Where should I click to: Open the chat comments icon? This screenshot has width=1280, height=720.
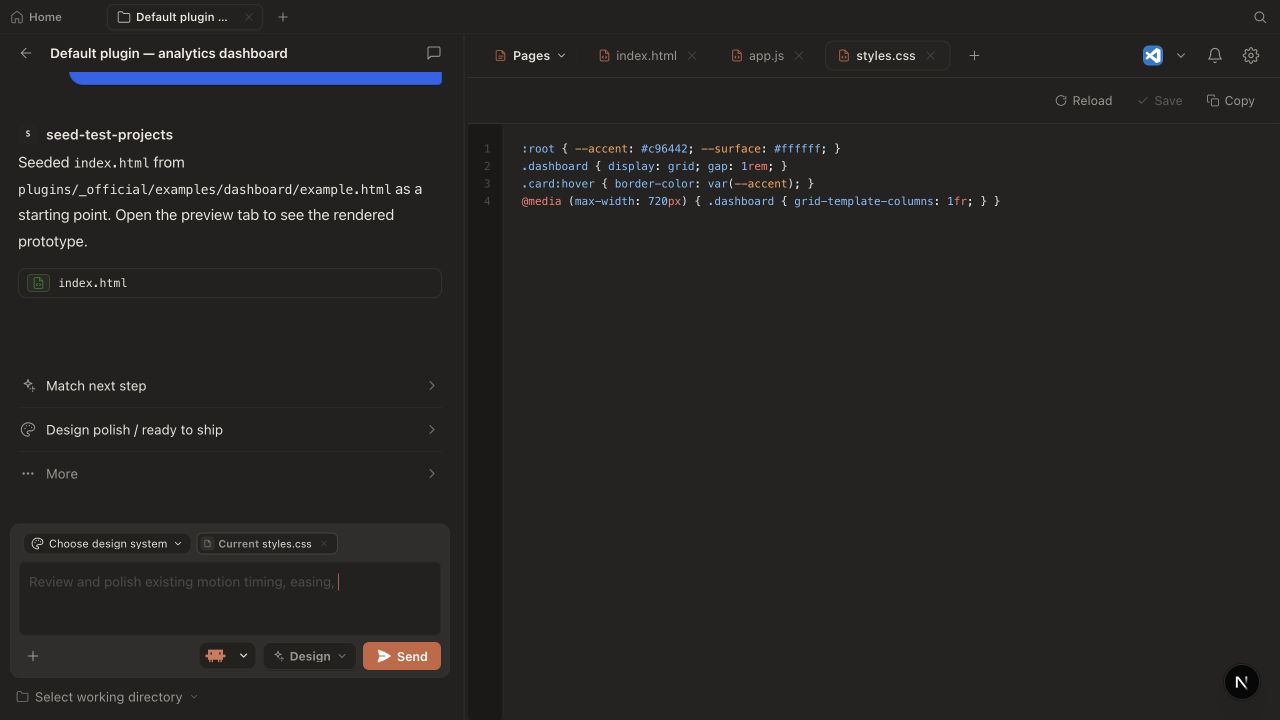tap(434, 53)
